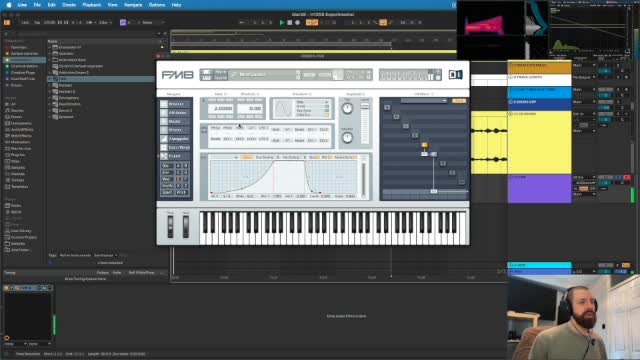Click the orange track header
Image resolution: width=640 pixels, height=360 pixels.
click(x=539, y=68)
